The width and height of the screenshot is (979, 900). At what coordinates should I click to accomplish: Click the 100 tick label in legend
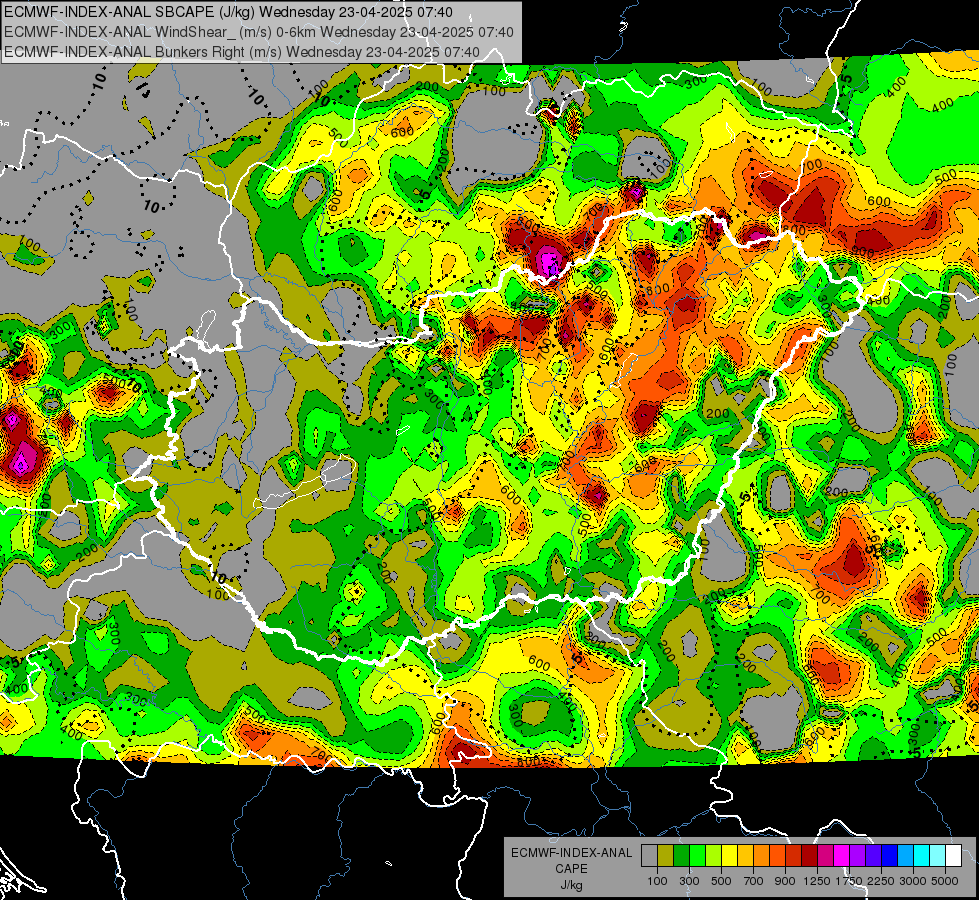point(657,881)
